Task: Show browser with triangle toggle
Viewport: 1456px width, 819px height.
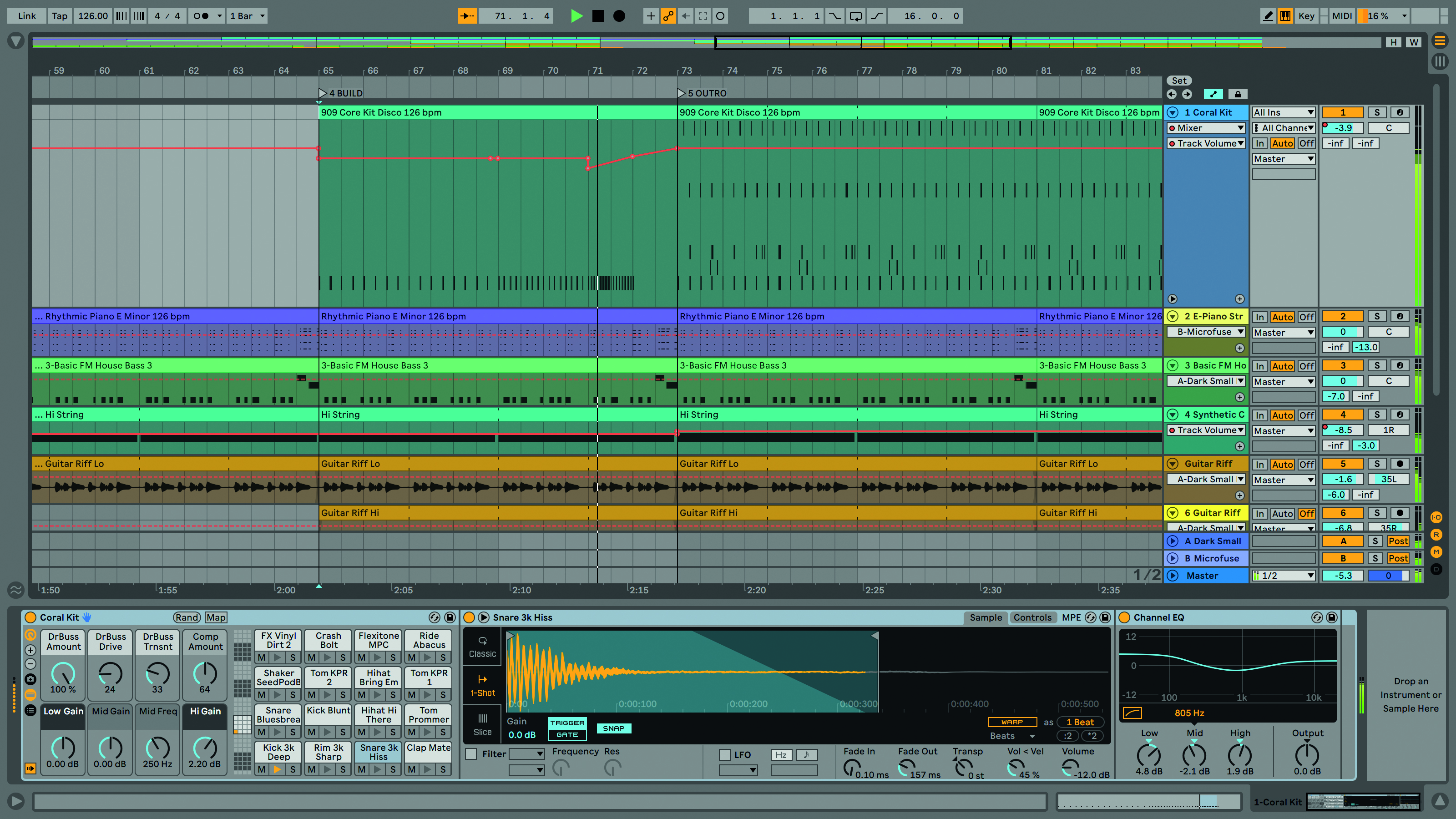Action: (x=16, y=41)
